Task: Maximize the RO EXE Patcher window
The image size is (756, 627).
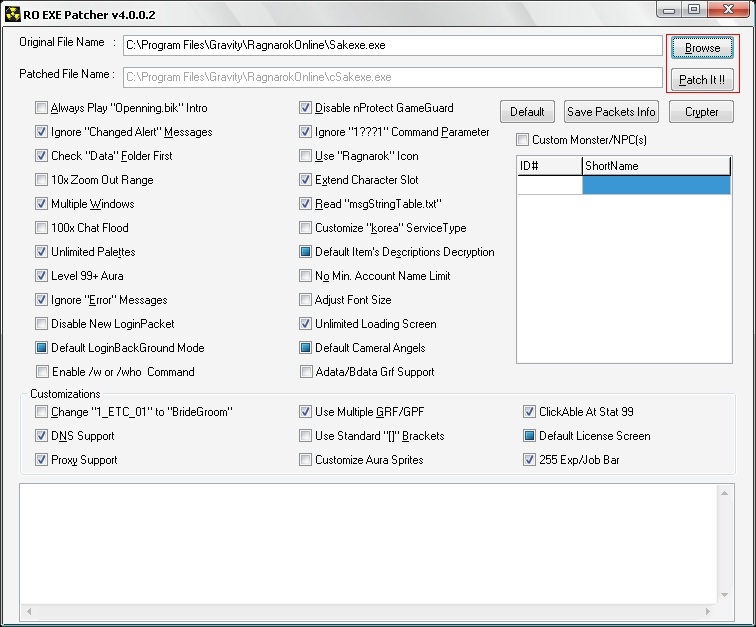Action: pyautogui.click(x=694, y=10)
